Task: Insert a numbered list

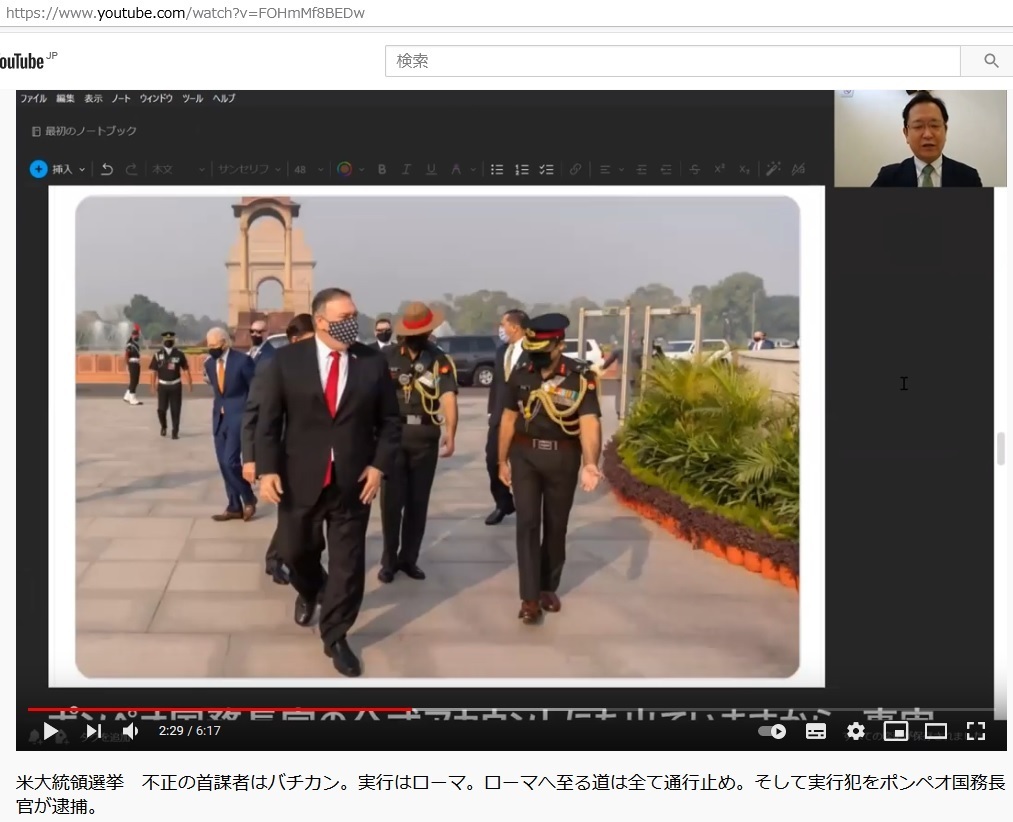Action: (521, 169)
